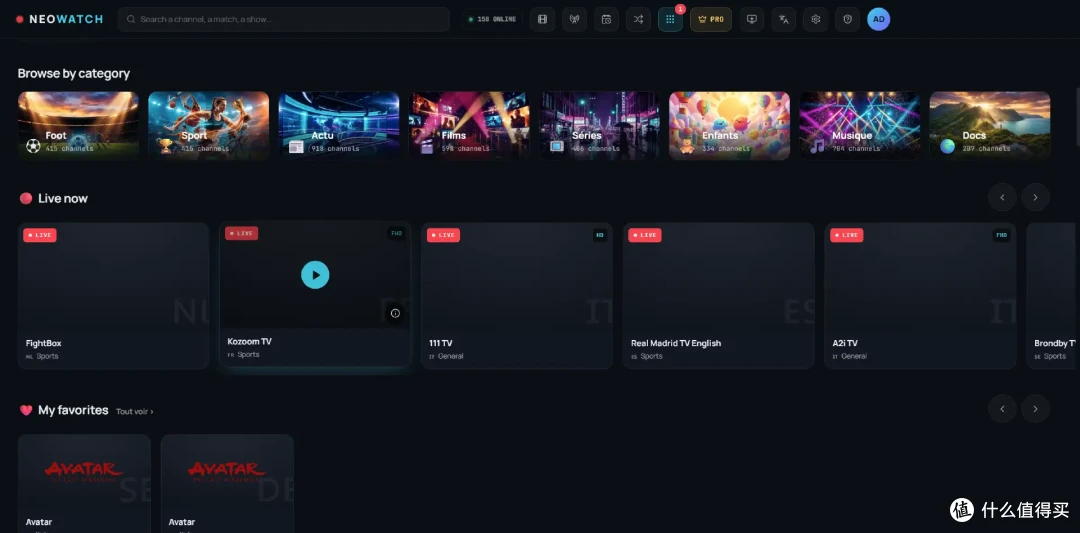1080x533 pixels.
Task: Open the film/movies icon in top bar
Action: 542,19
